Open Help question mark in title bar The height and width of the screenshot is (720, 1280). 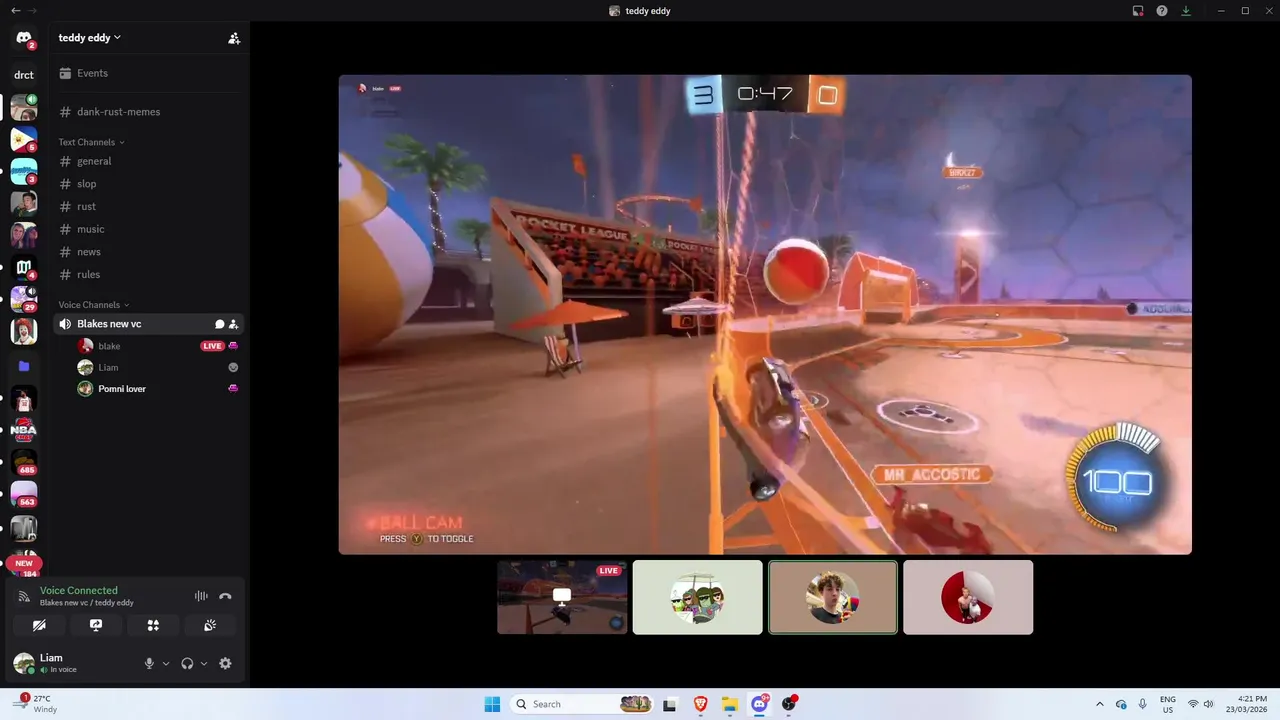click(x=1162, y=11)
